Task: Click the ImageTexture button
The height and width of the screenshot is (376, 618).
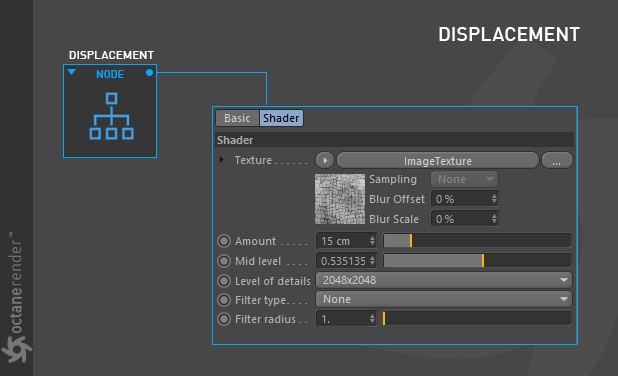Action: pyautogui.click(x=437, y=160)
